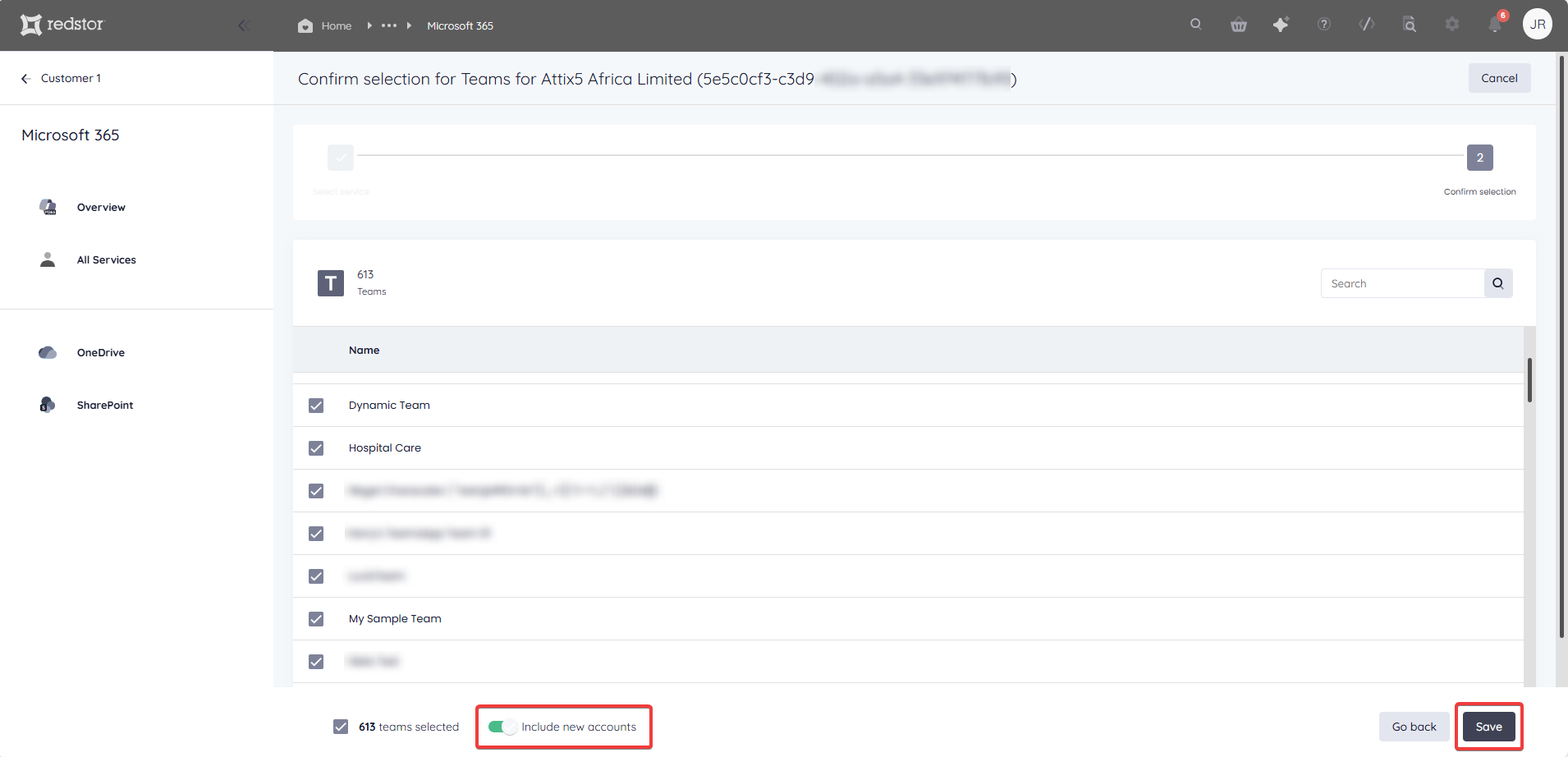Open the document search audit icon

tap(1409, 25)
